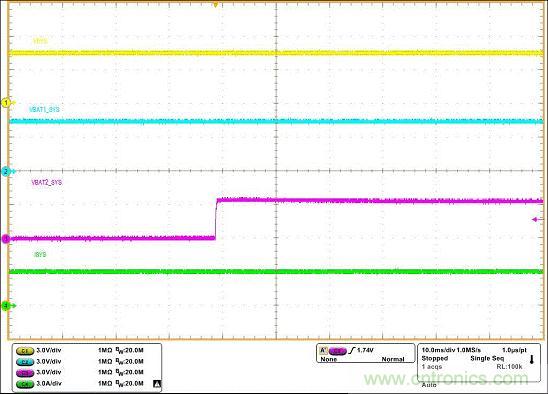Click the magenta trigger level arrow on right edge
Image resolution: width=548 pixels, height=394 pixels.
[x=536, y=220]
